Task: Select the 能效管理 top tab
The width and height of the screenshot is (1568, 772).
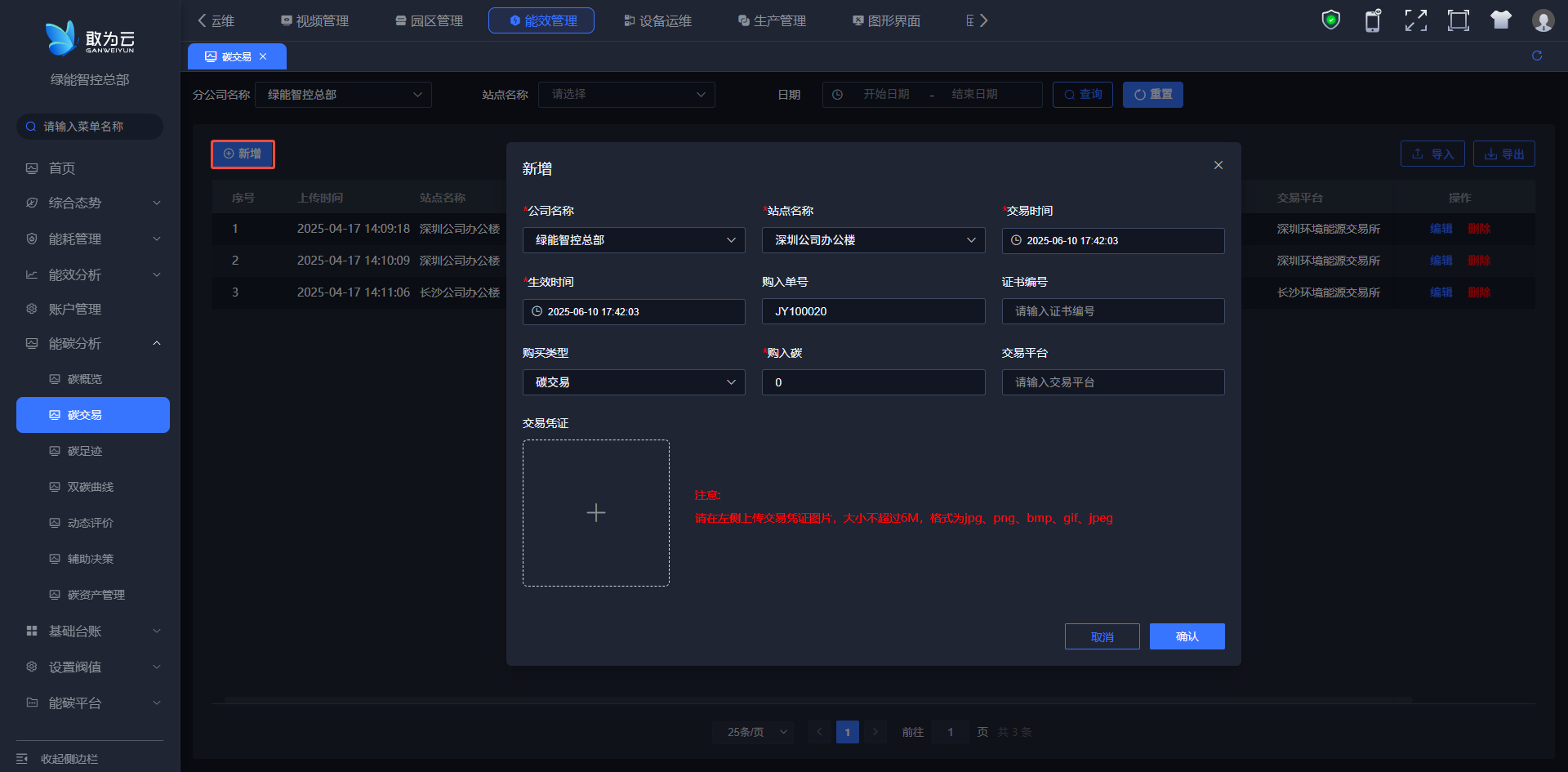Action: 541,20
